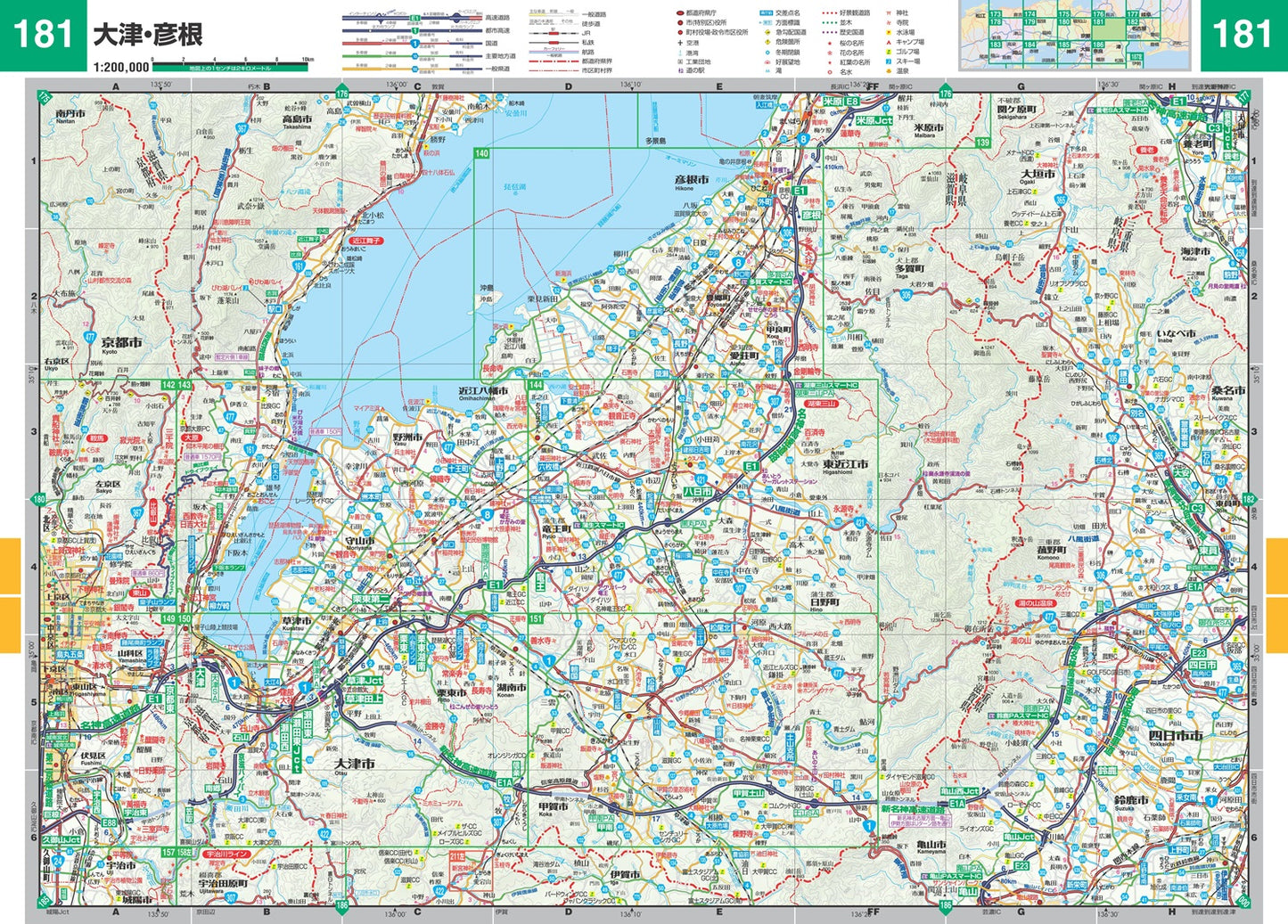Click the Route 367 shield near 栃生
Image resolution: width=1288 pixels, height=924 pixels.
[x=242, y=128]
